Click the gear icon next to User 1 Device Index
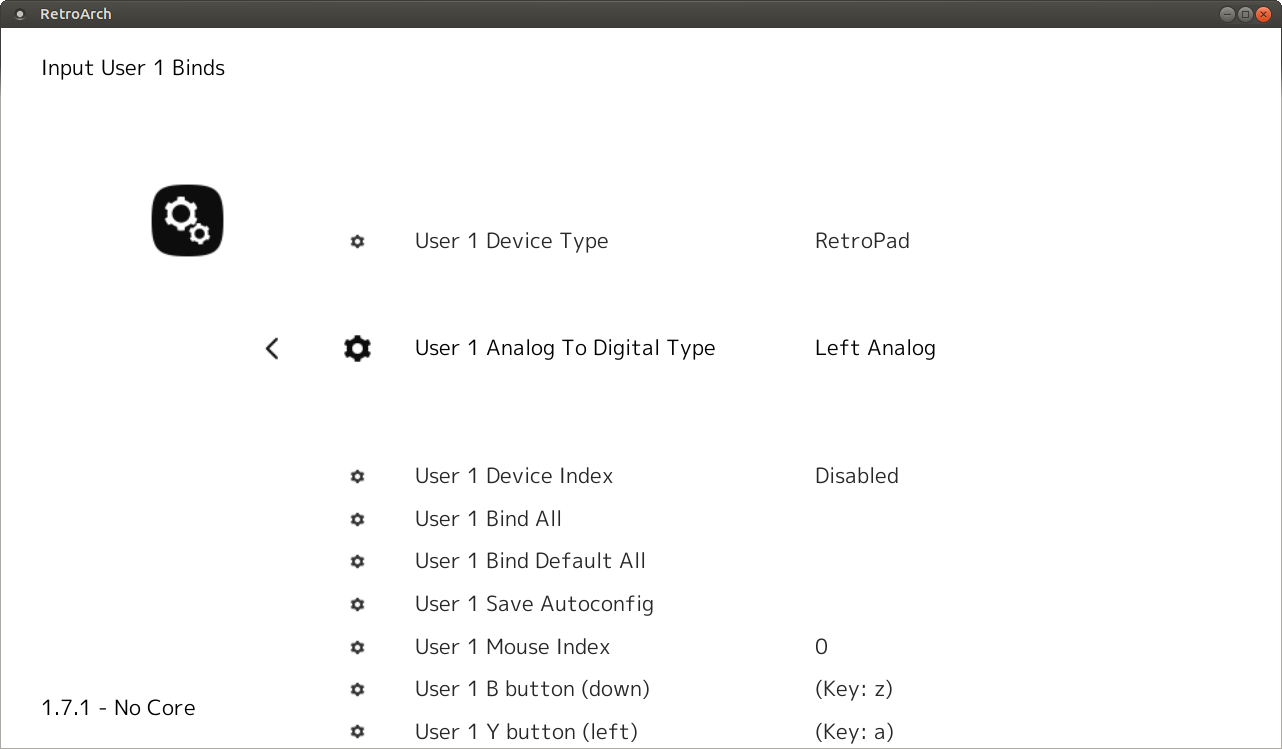This screenshot has height=749, width=1282. click(x=357, y=476)
